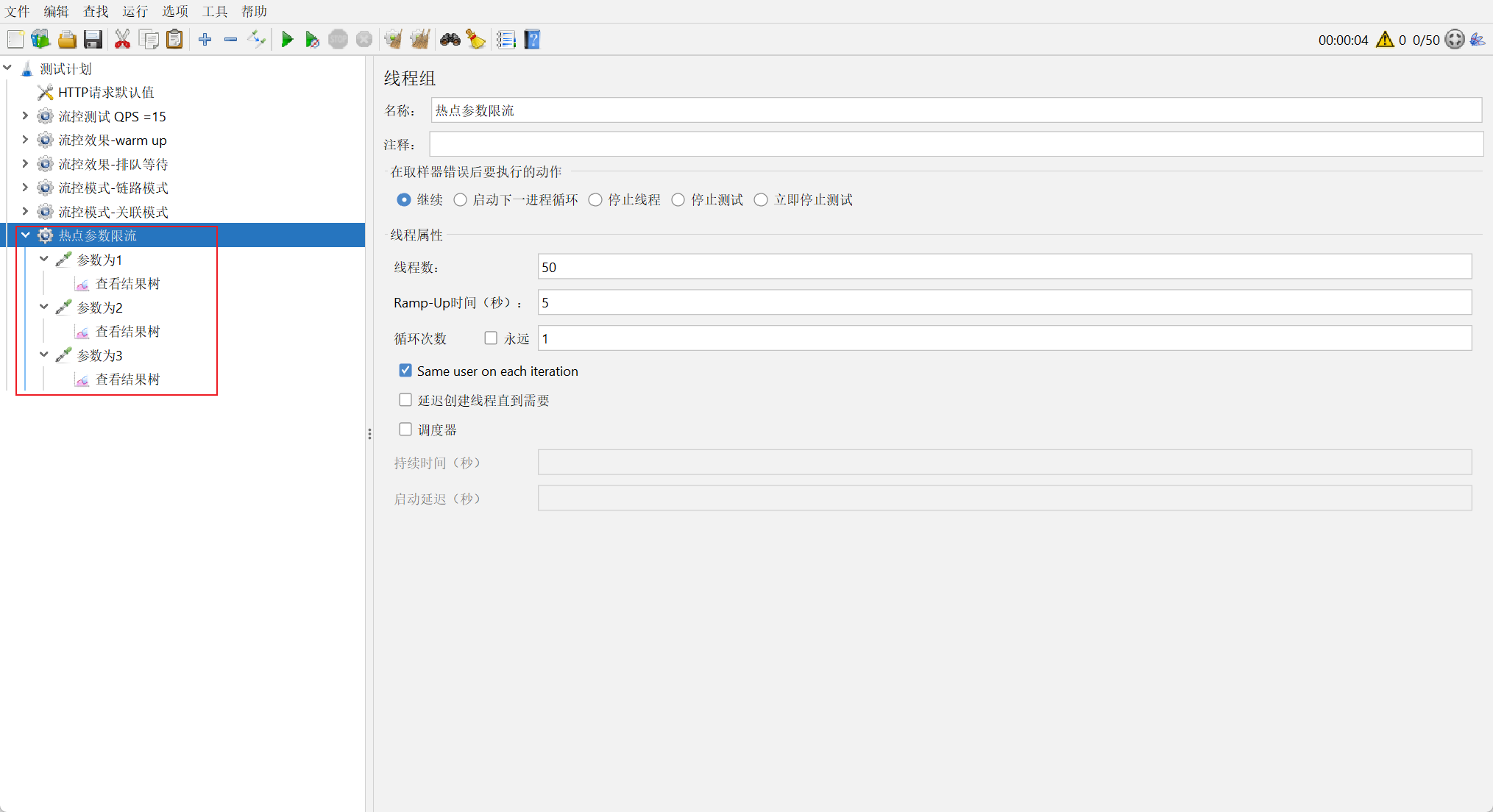Click the Toggle icon with two droppers

click(x=257, y=40)
